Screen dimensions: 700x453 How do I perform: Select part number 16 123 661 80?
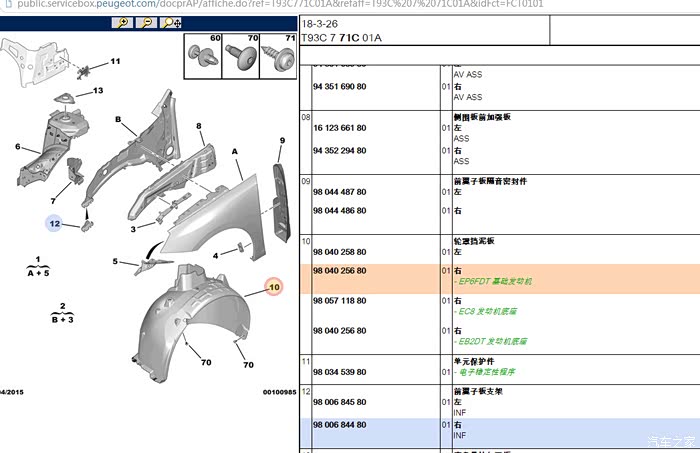[x=340, y=128]
